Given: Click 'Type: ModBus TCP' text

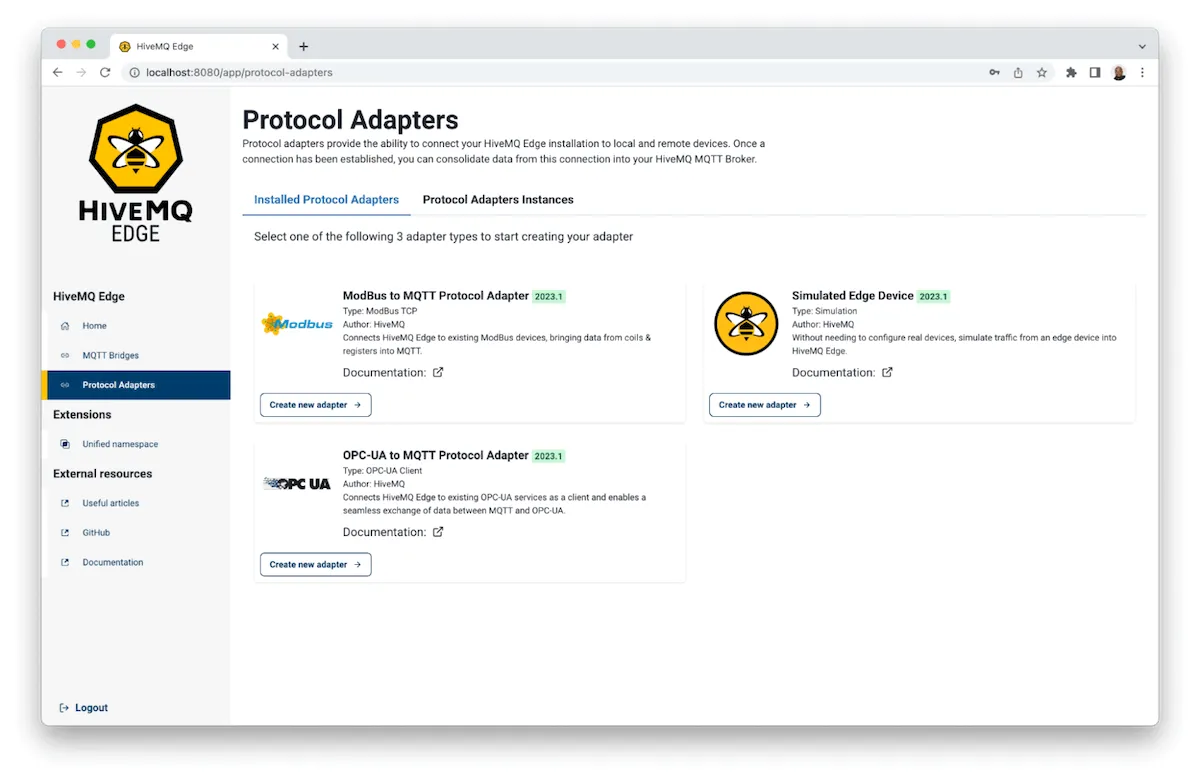Looking at the screenshot, I should 380,311.
